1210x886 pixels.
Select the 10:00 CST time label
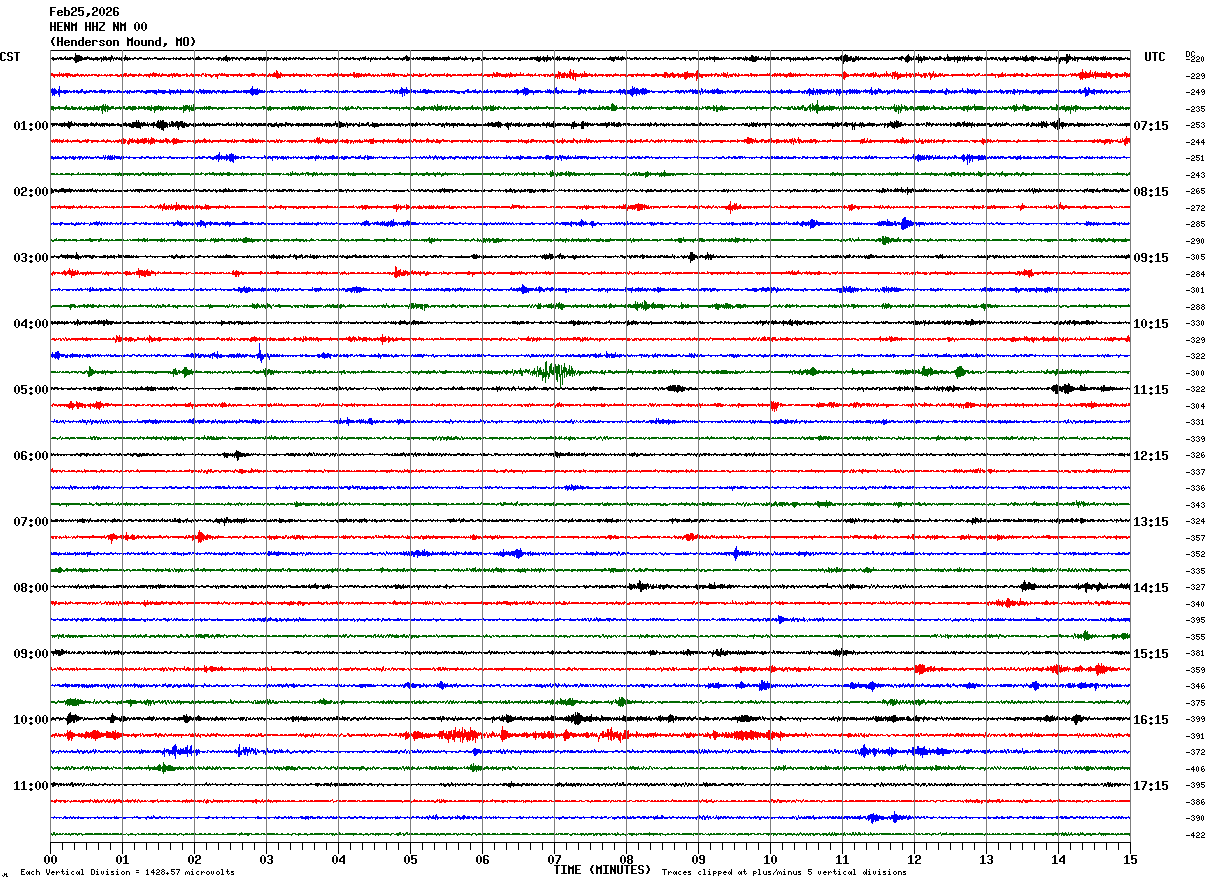31,720
